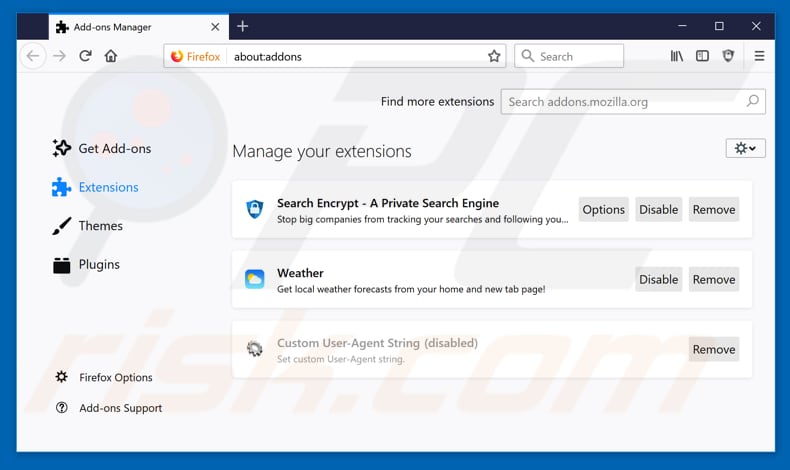
Task: Switch to the Themes category
Action: 88,226
